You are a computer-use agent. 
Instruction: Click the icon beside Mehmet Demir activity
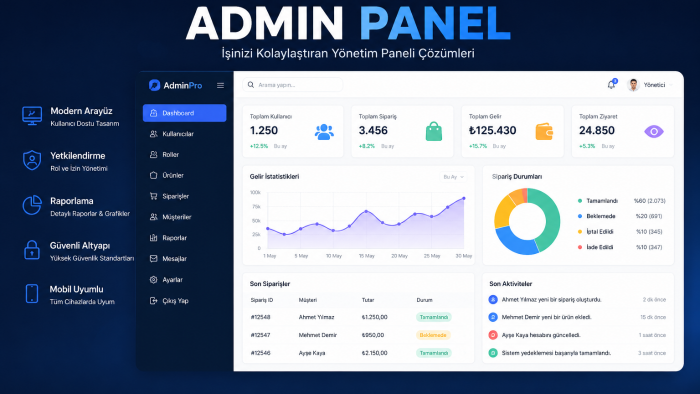493,317
